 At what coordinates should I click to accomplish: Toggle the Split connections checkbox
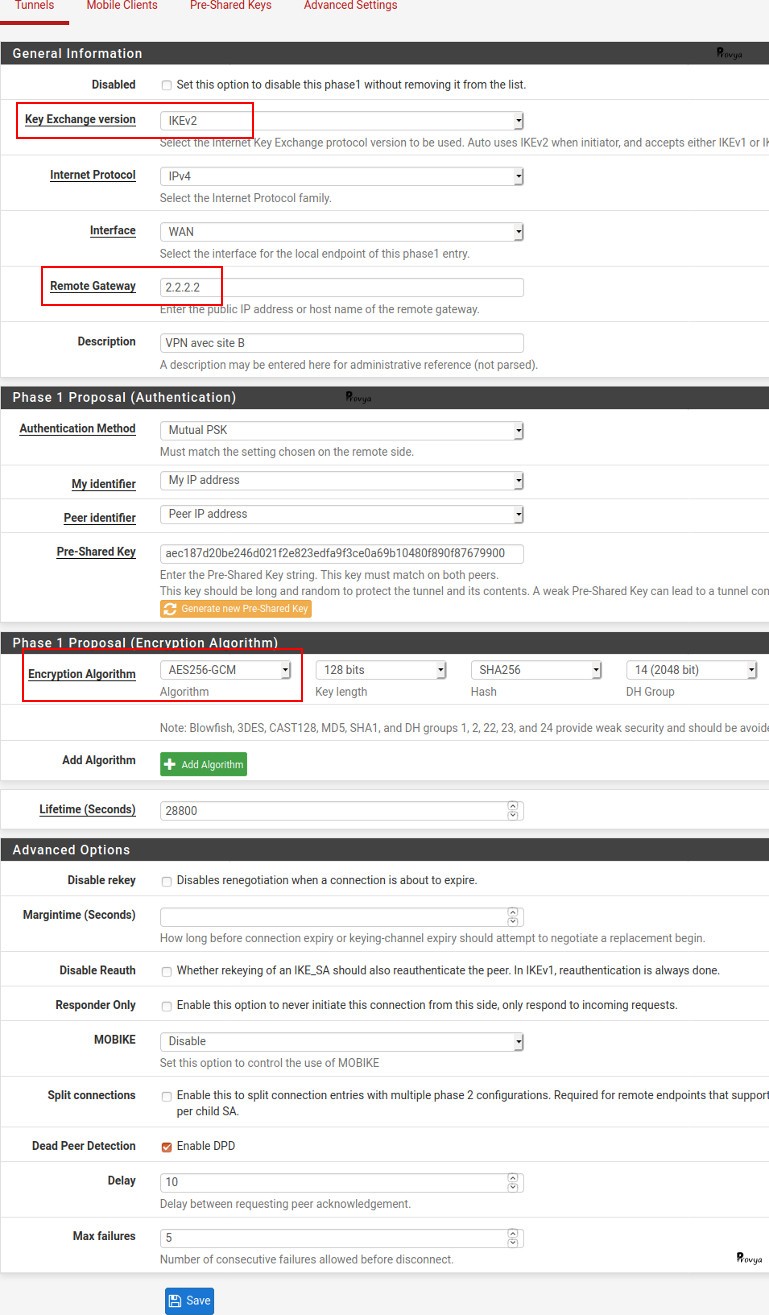click(166, 1096)
